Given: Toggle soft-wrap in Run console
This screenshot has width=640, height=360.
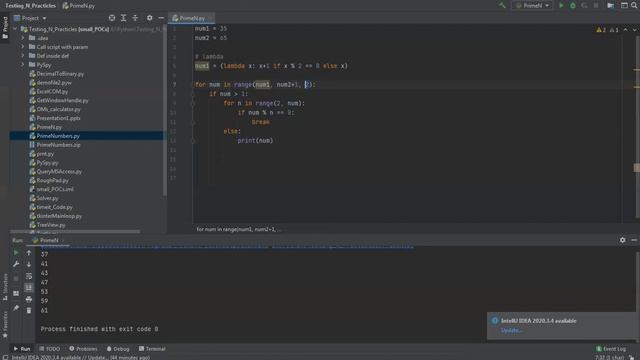Looking at the screenshot, I should click(x=29, y=276).
